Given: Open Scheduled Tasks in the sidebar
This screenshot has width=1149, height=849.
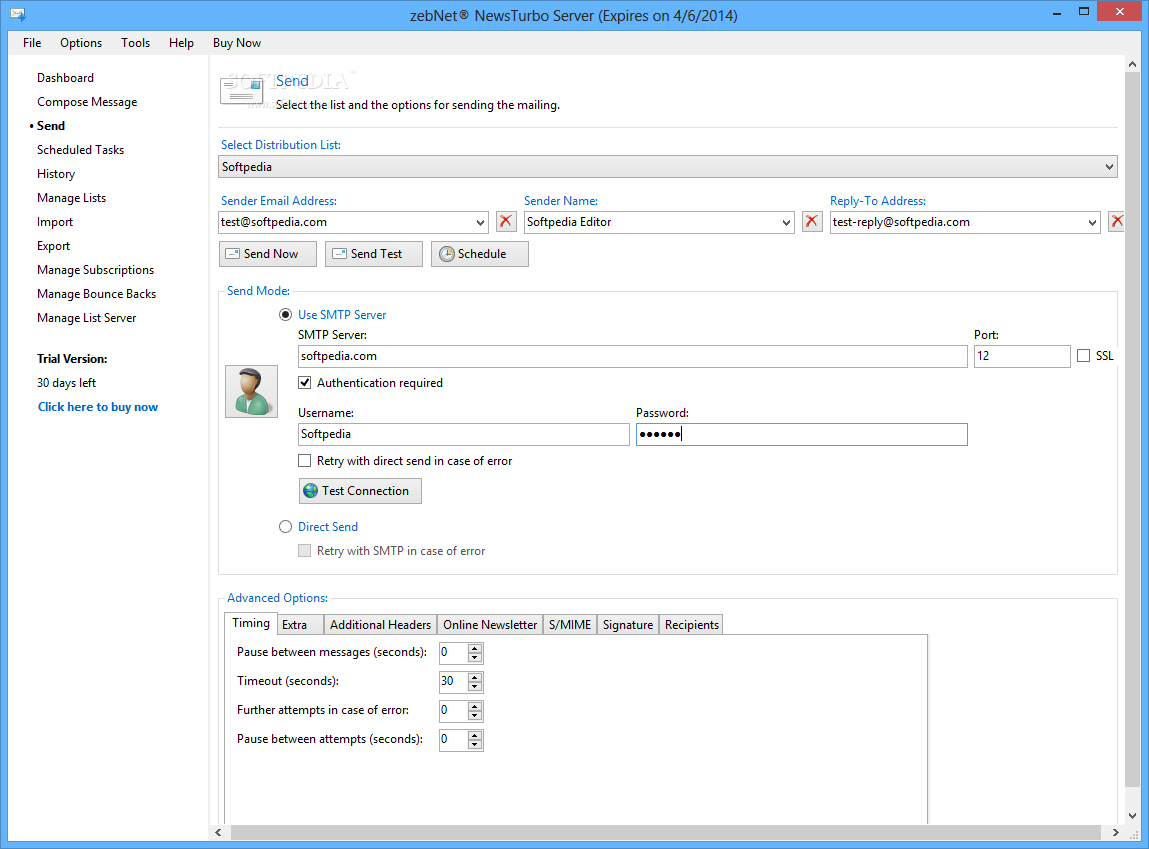Looking at the screenshot, I should coord(81,149).
